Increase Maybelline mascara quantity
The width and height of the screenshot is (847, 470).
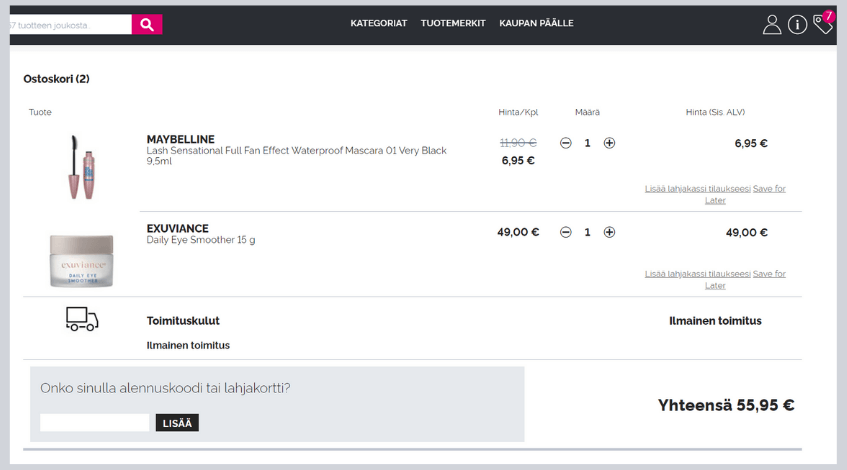[609, 143]
